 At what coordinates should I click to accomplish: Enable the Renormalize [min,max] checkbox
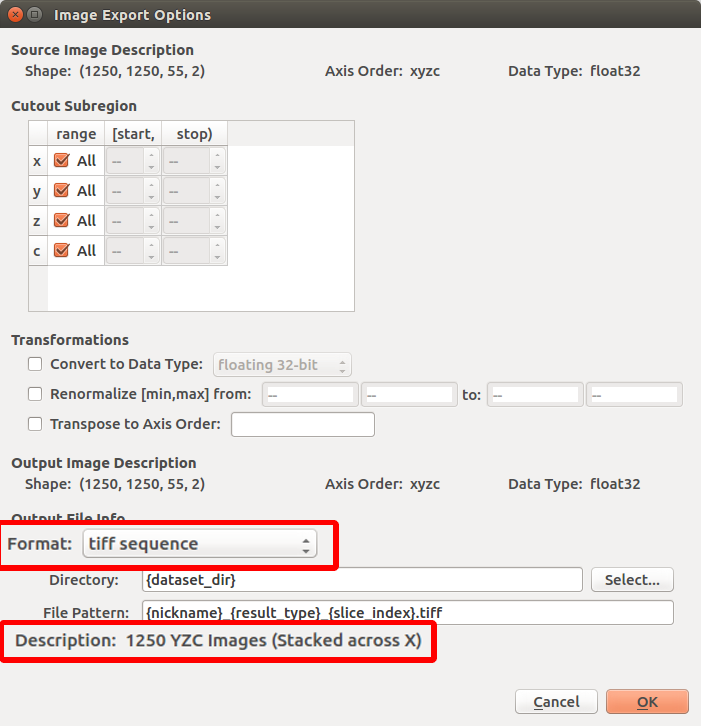36,394
